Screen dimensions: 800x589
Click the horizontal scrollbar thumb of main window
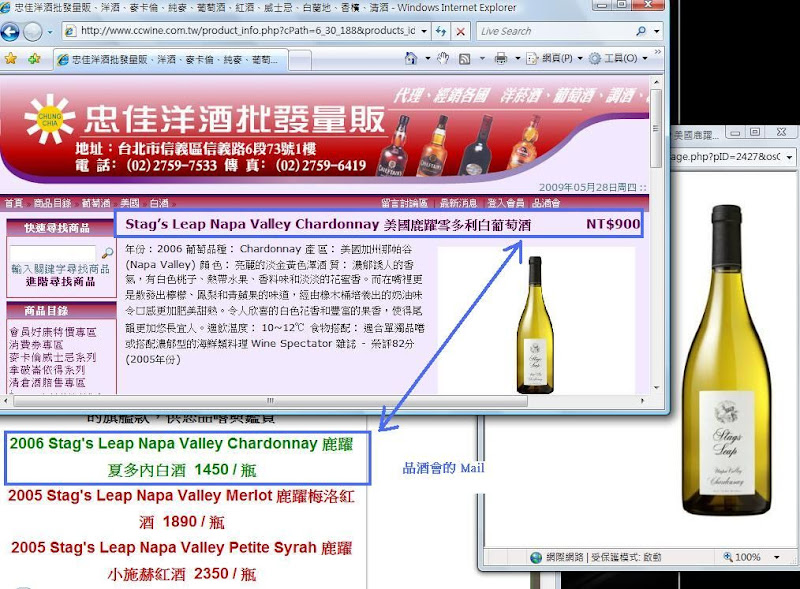(x=270, y=401)
